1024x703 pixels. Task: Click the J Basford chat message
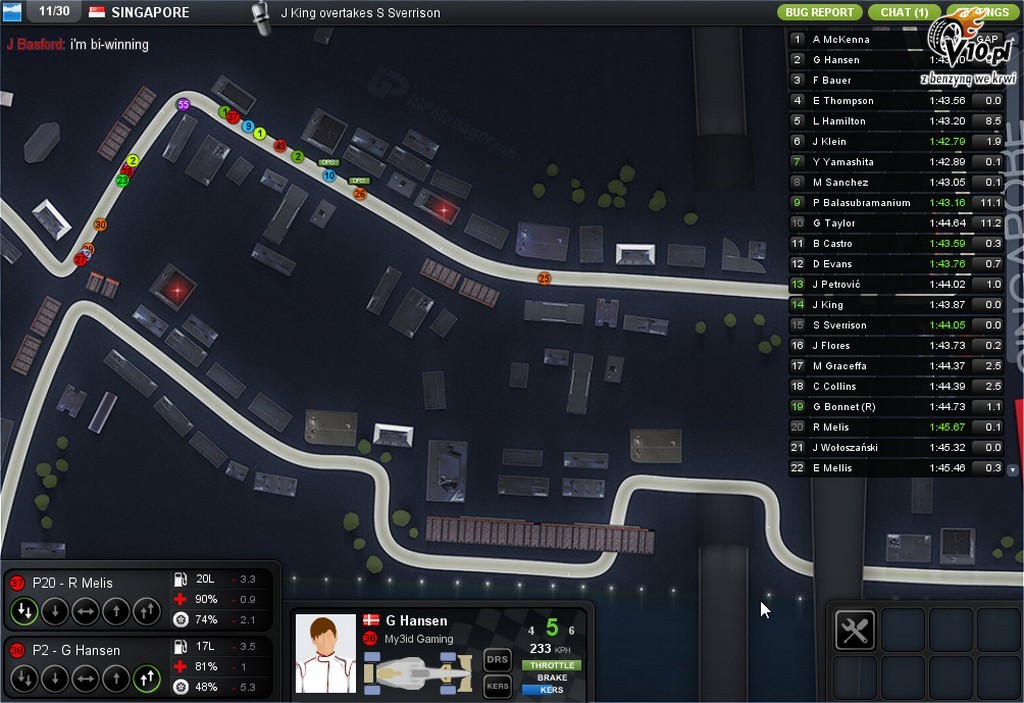click(78, 44)
